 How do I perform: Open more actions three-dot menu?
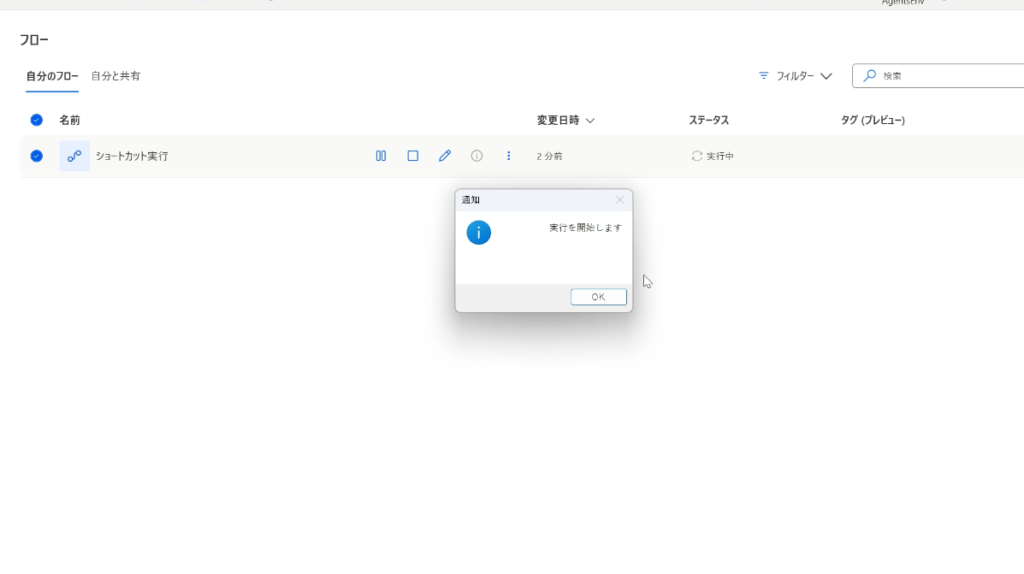pos(509,156)
